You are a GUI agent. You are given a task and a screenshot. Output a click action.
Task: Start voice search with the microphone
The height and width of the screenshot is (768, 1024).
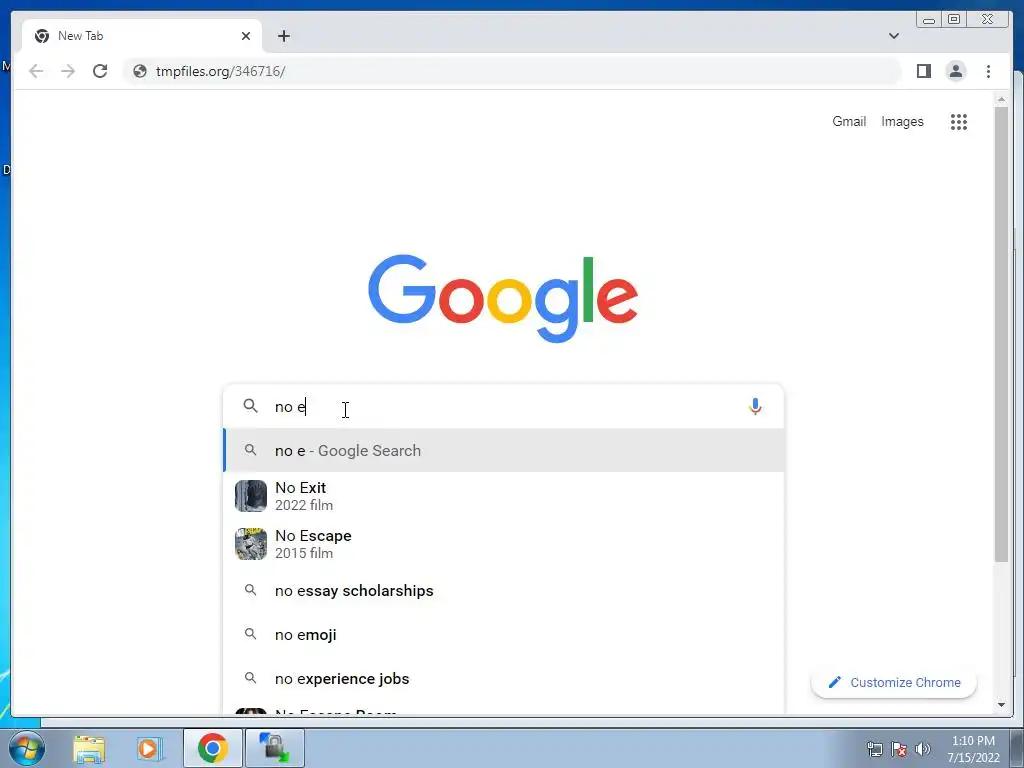[755, 407]
